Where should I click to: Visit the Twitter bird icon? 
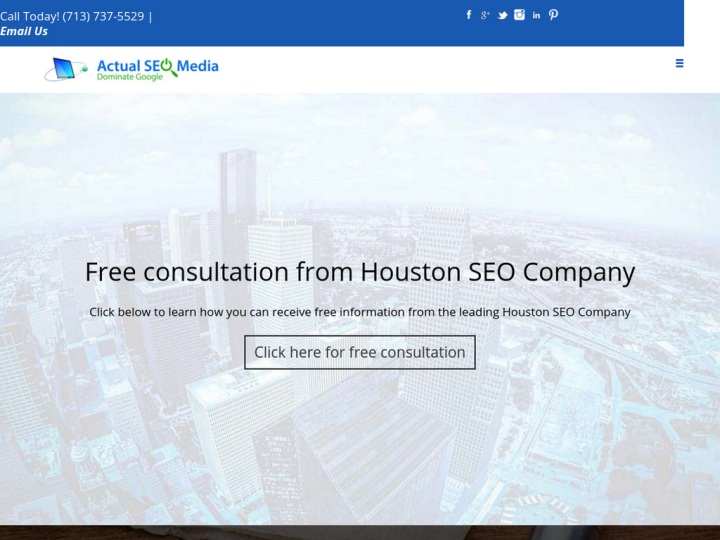[502, 15]
